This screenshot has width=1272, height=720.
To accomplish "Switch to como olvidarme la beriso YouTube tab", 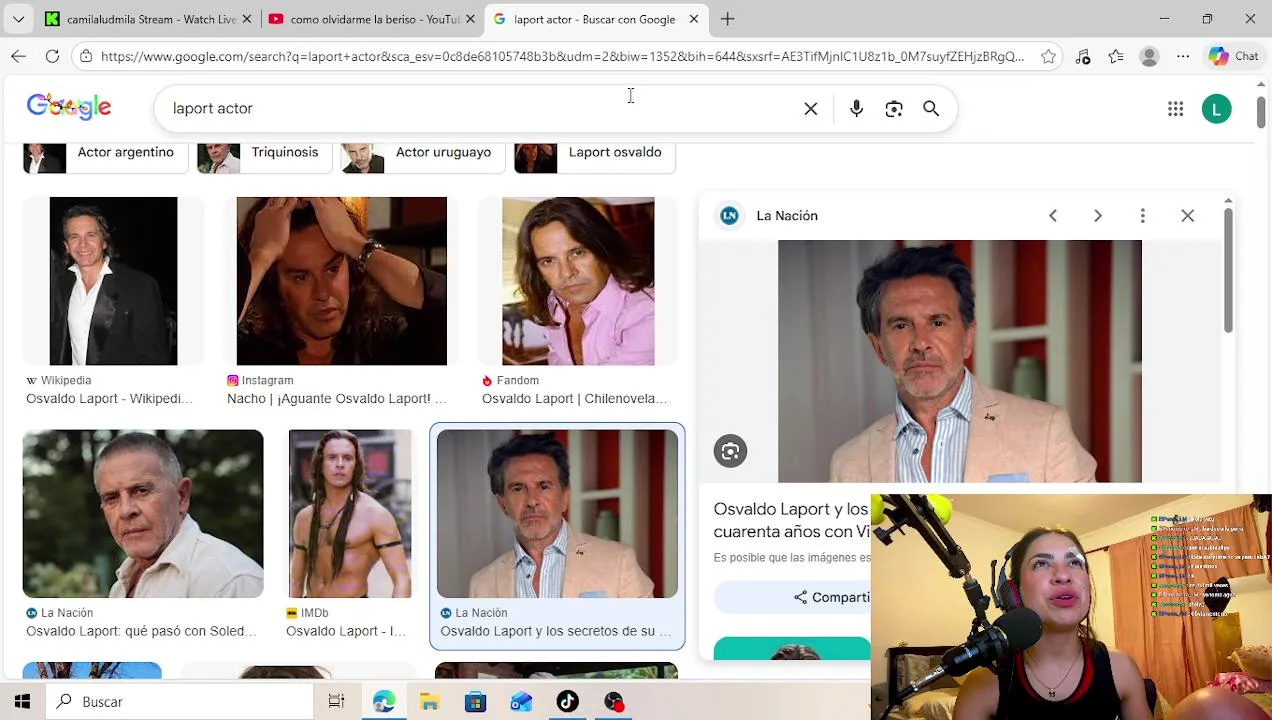I will (x=371, y=19).
